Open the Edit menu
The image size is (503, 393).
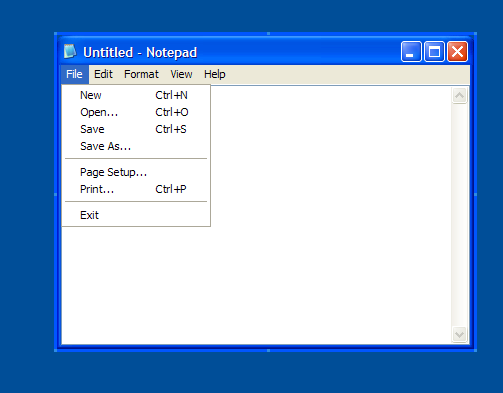tap(103, 74)
